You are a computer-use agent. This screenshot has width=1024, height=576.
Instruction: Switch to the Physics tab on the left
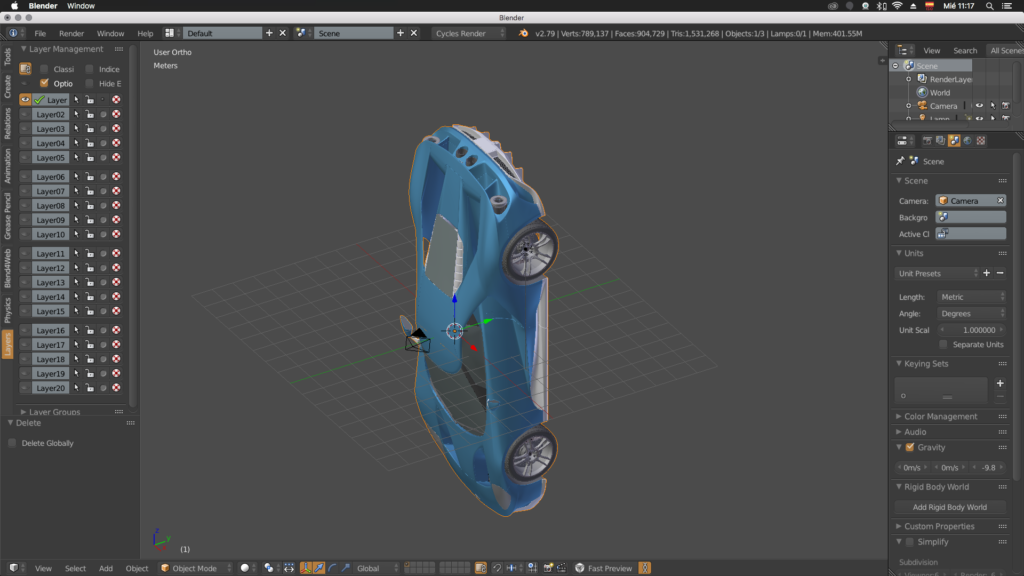(6, 305)
